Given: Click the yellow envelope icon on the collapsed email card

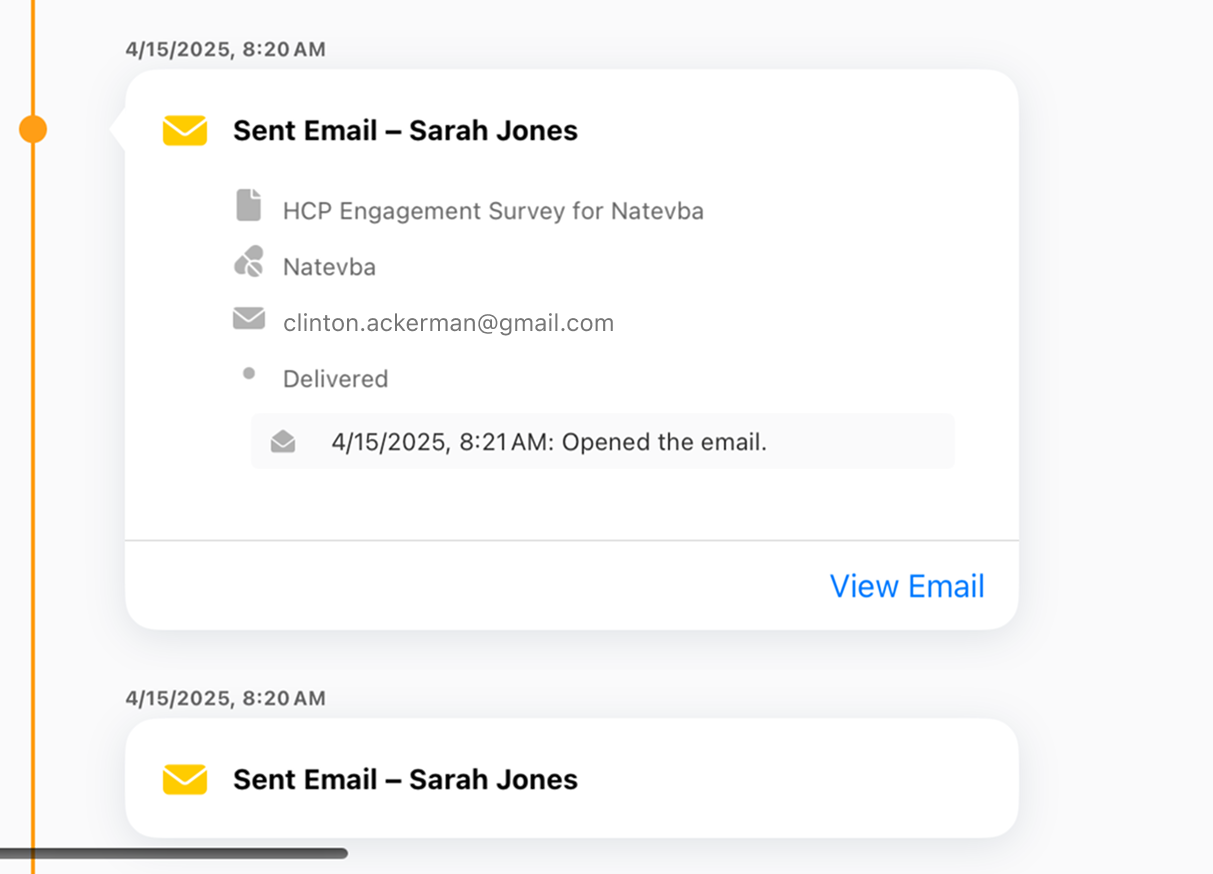Looking at the screenshot, I should [x=185, y=779].
